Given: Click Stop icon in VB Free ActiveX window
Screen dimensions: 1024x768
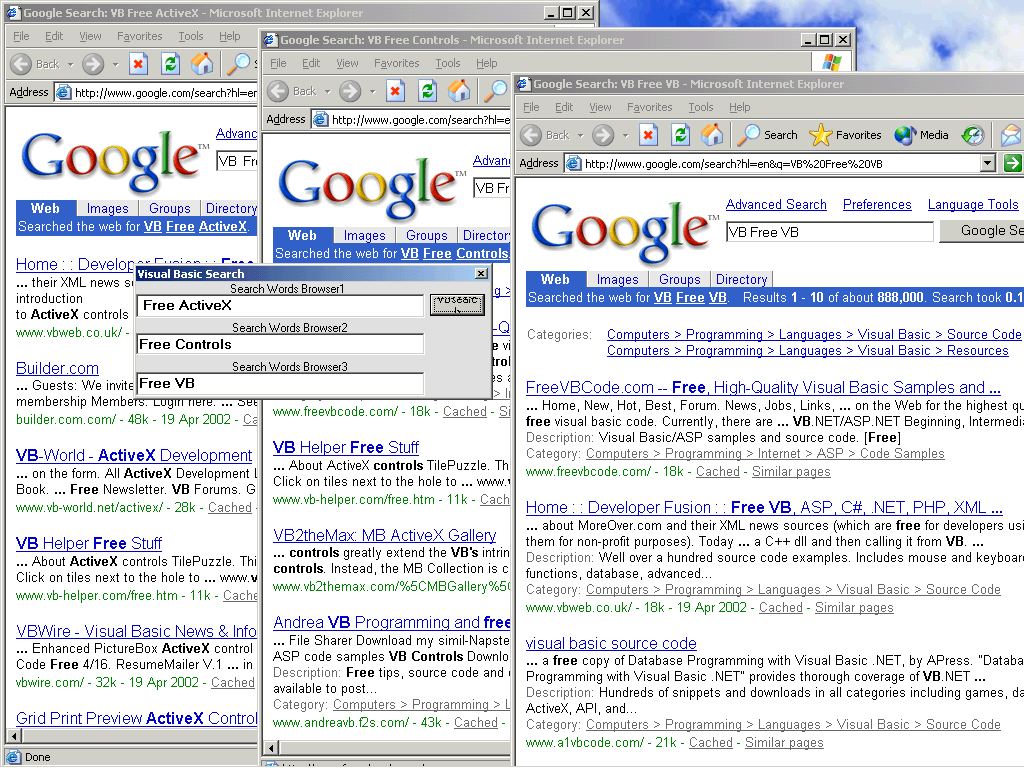Looking at the screenshot, I should tap(138, 64).
